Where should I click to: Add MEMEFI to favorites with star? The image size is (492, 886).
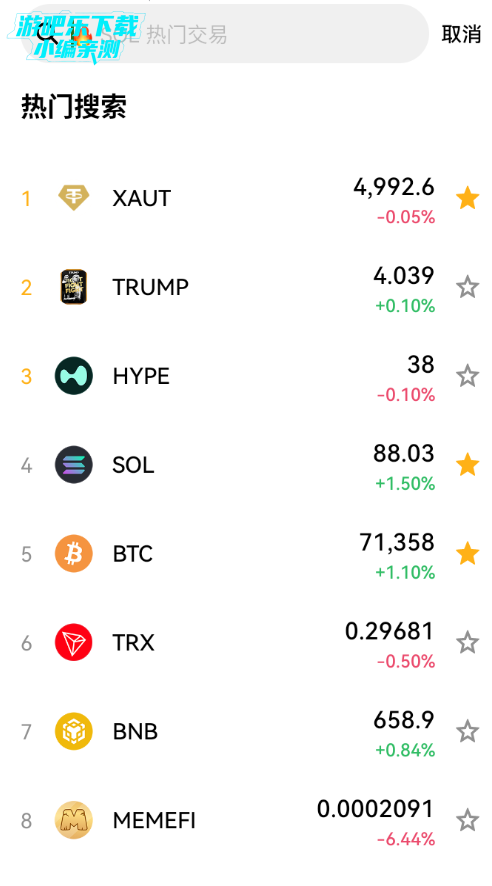(468, 820)
